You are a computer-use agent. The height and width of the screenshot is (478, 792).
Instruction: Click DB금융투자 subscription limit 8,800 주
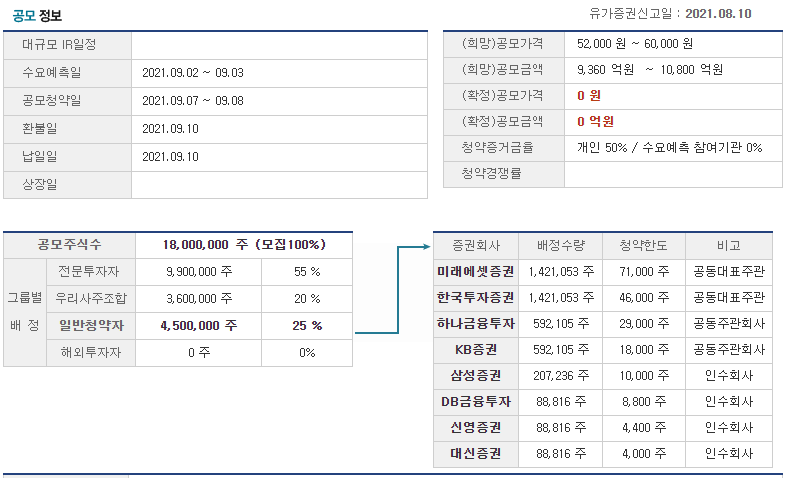coord(644,402)
